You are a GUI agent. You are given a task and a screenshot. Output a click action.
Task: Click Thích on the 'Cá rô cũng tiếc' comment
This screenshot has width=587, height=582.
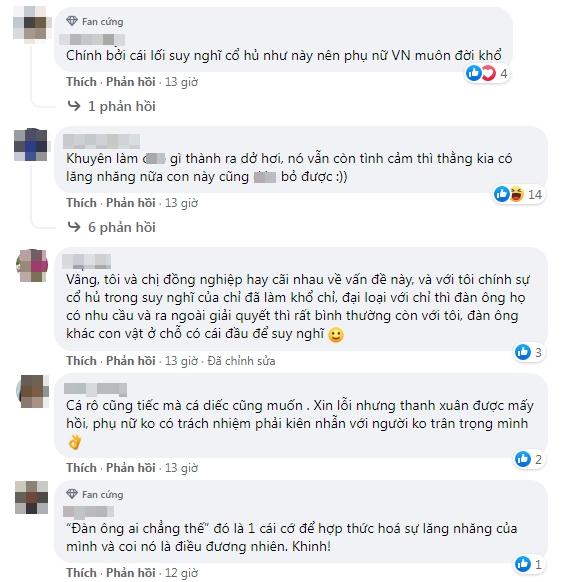(x=81, y=467)
